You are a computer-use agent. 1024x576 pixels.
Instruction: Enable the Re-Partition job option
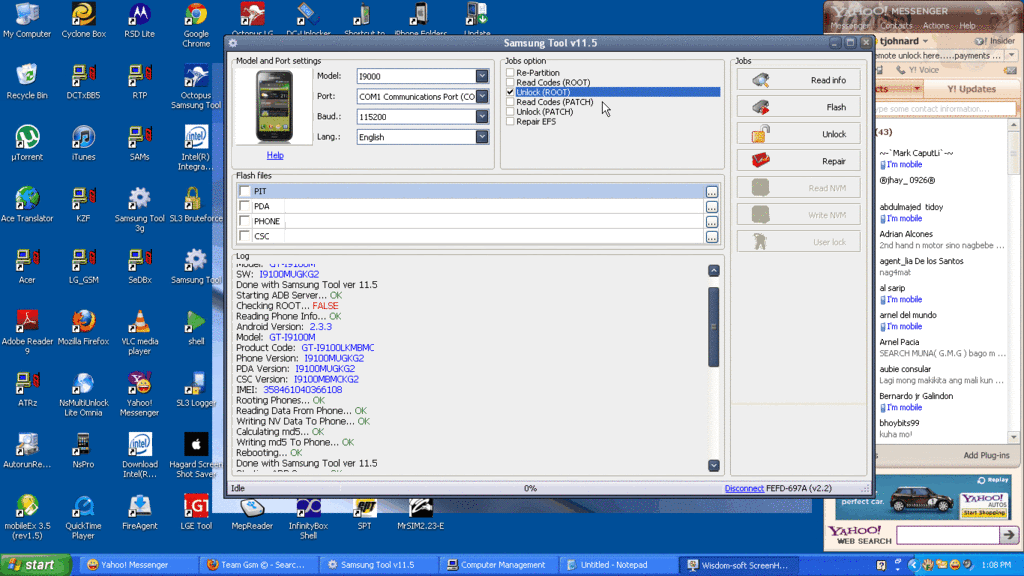click(x=510, y=73)
